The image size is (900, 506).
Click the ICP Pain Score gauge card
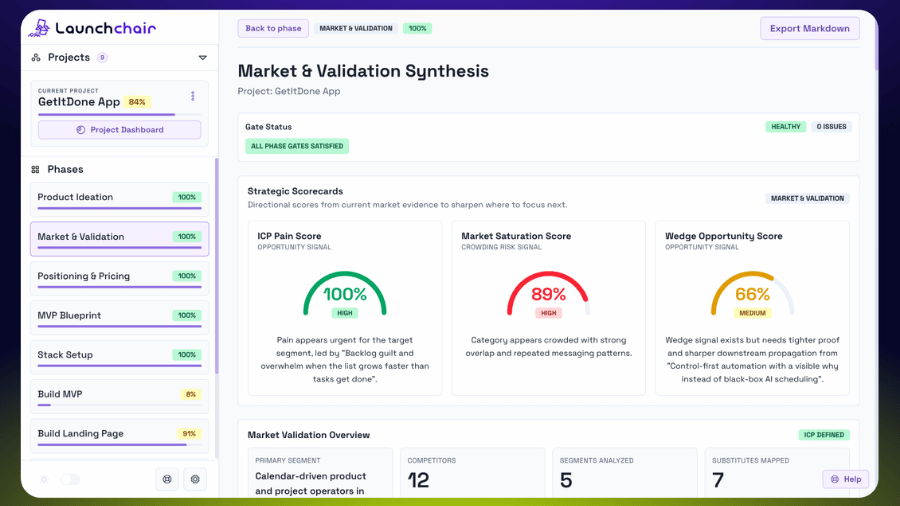[x=345, y=308]
